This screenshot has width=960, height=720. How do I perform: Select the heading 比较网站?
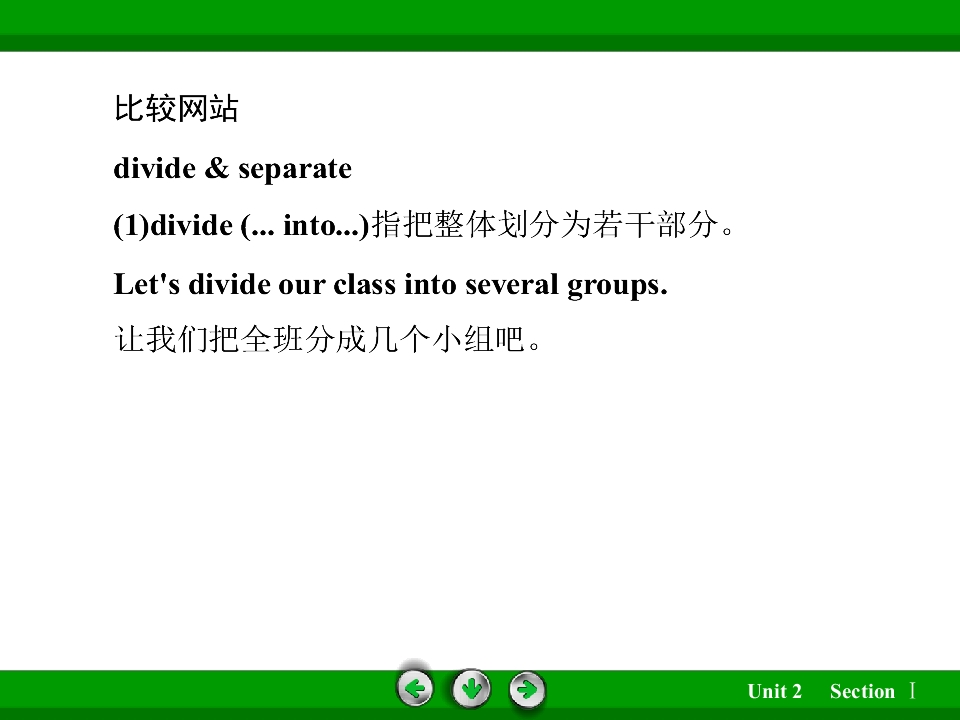pyautogui.click(x=176, y=109)
